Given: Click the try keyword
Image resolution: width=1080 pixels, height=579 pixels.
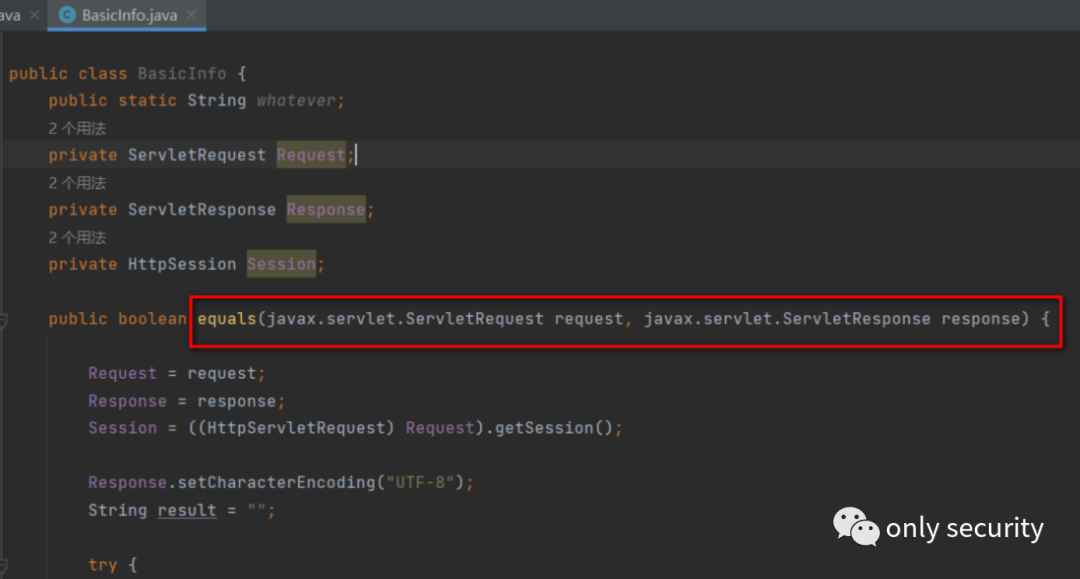Looking at the screenshot, I should (103, 565).
